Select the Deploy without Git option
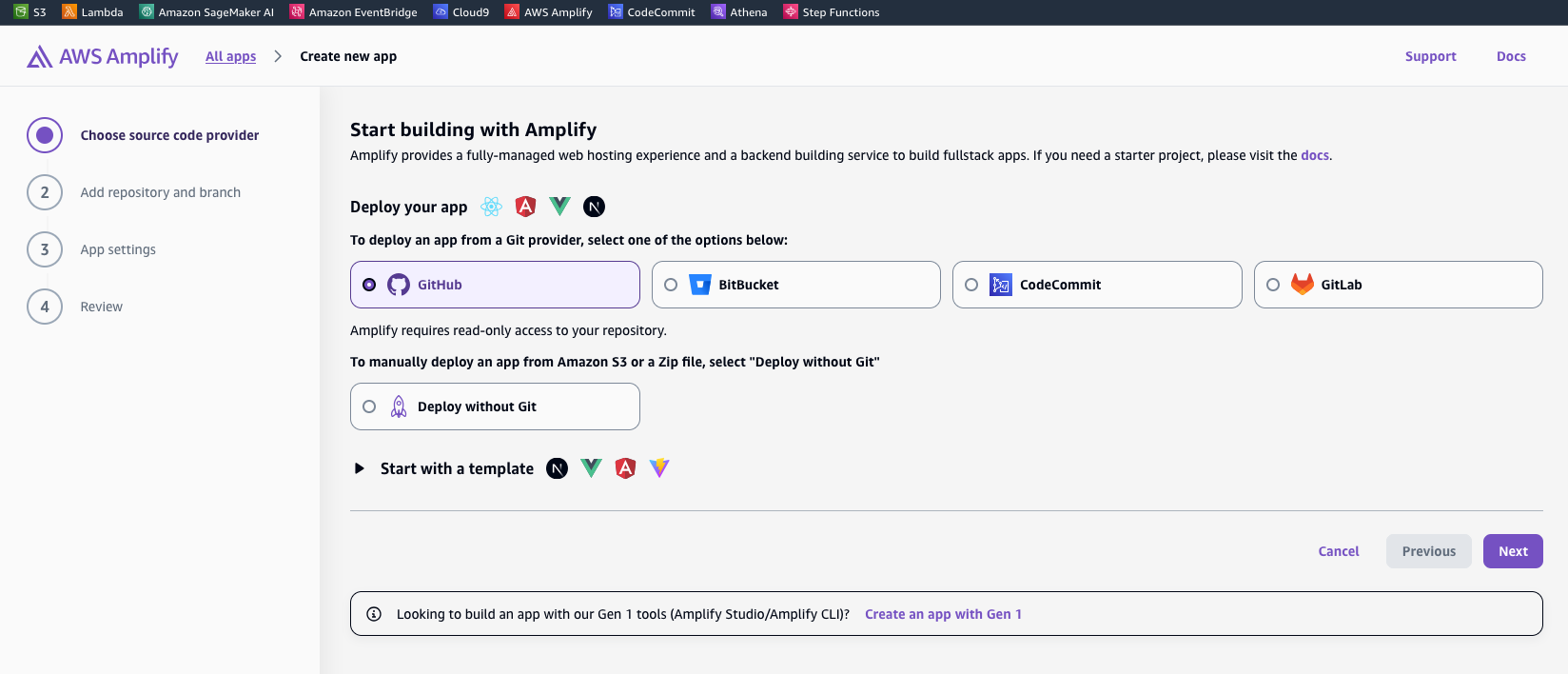This screenshot has height=674, width=1568. point(369,406)
